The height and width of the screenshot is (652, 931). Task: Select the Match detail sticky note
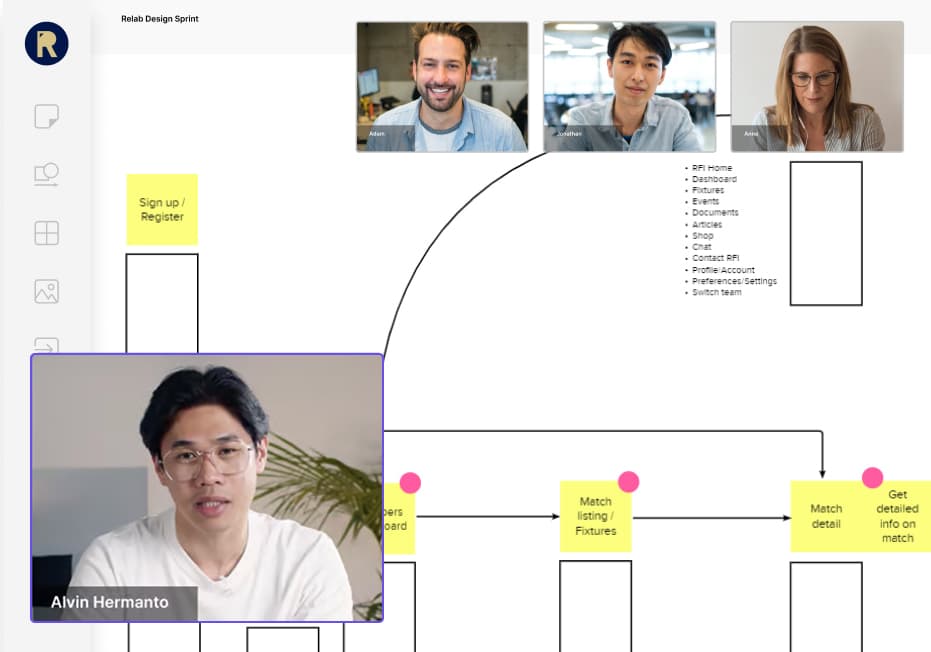[x=825, y=517]
